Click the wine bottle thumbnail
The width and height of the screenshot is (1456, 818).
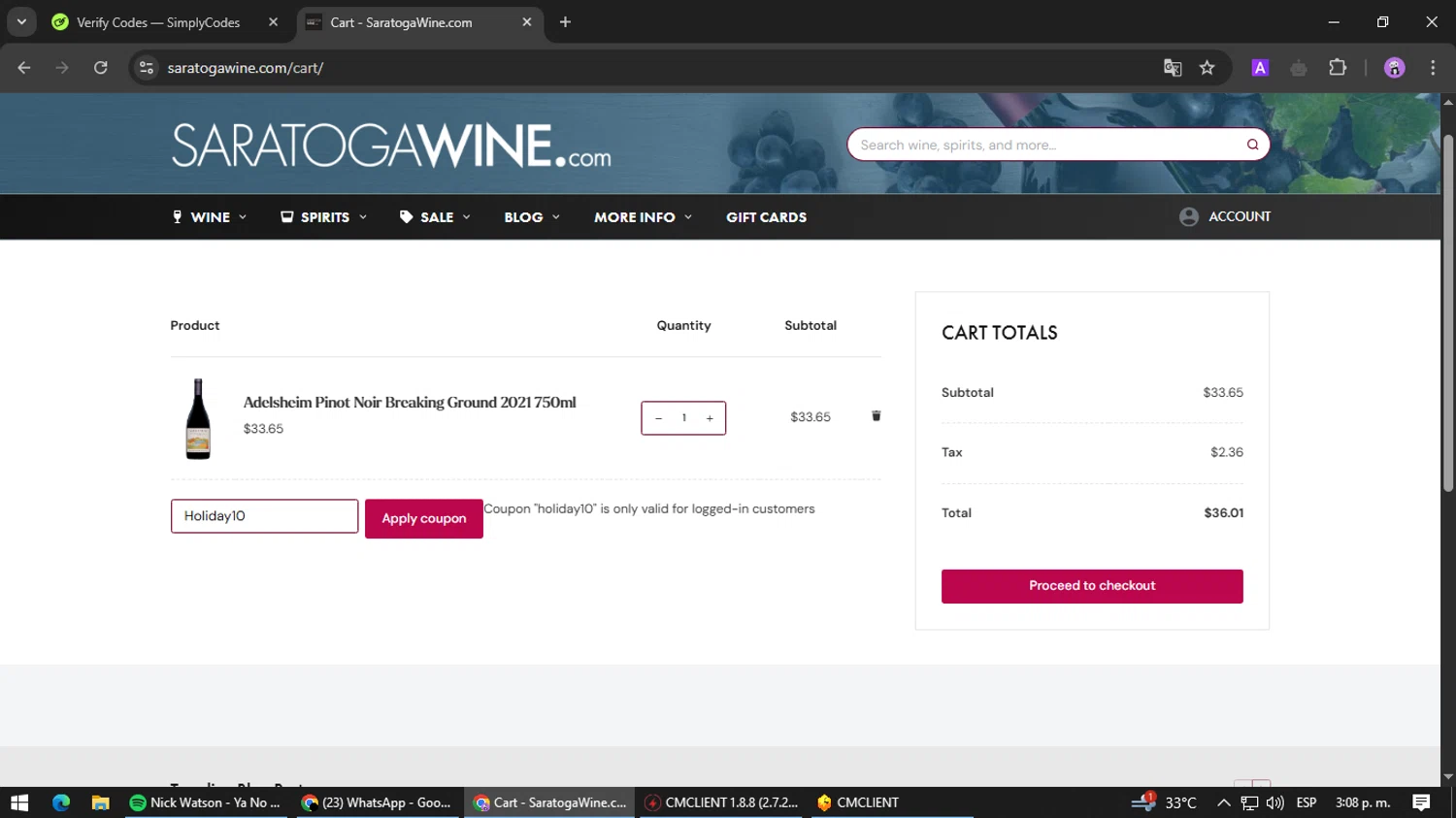tap(198, 418)
